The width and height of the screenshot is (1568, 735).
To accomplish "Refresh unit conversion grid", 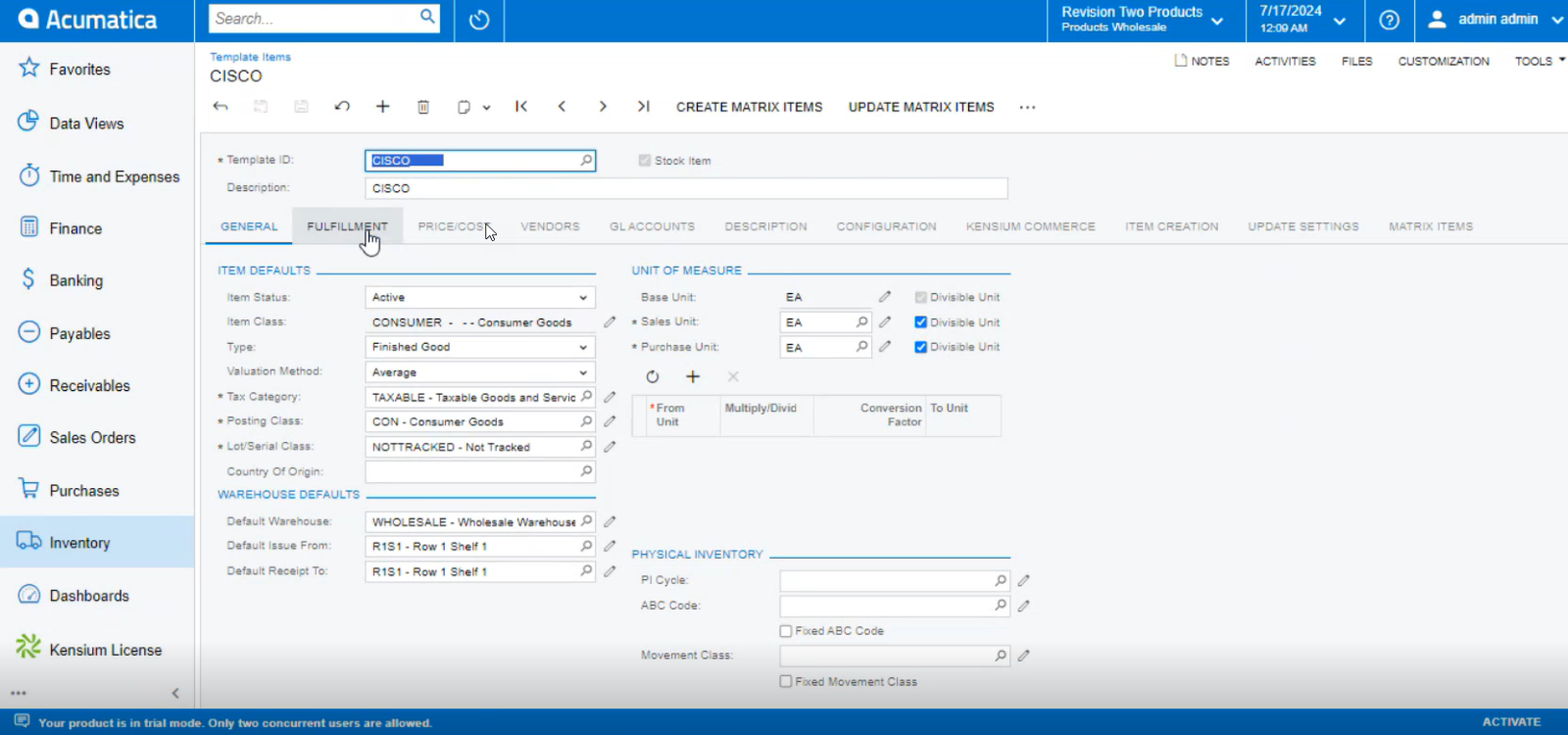I will (653, 376).
